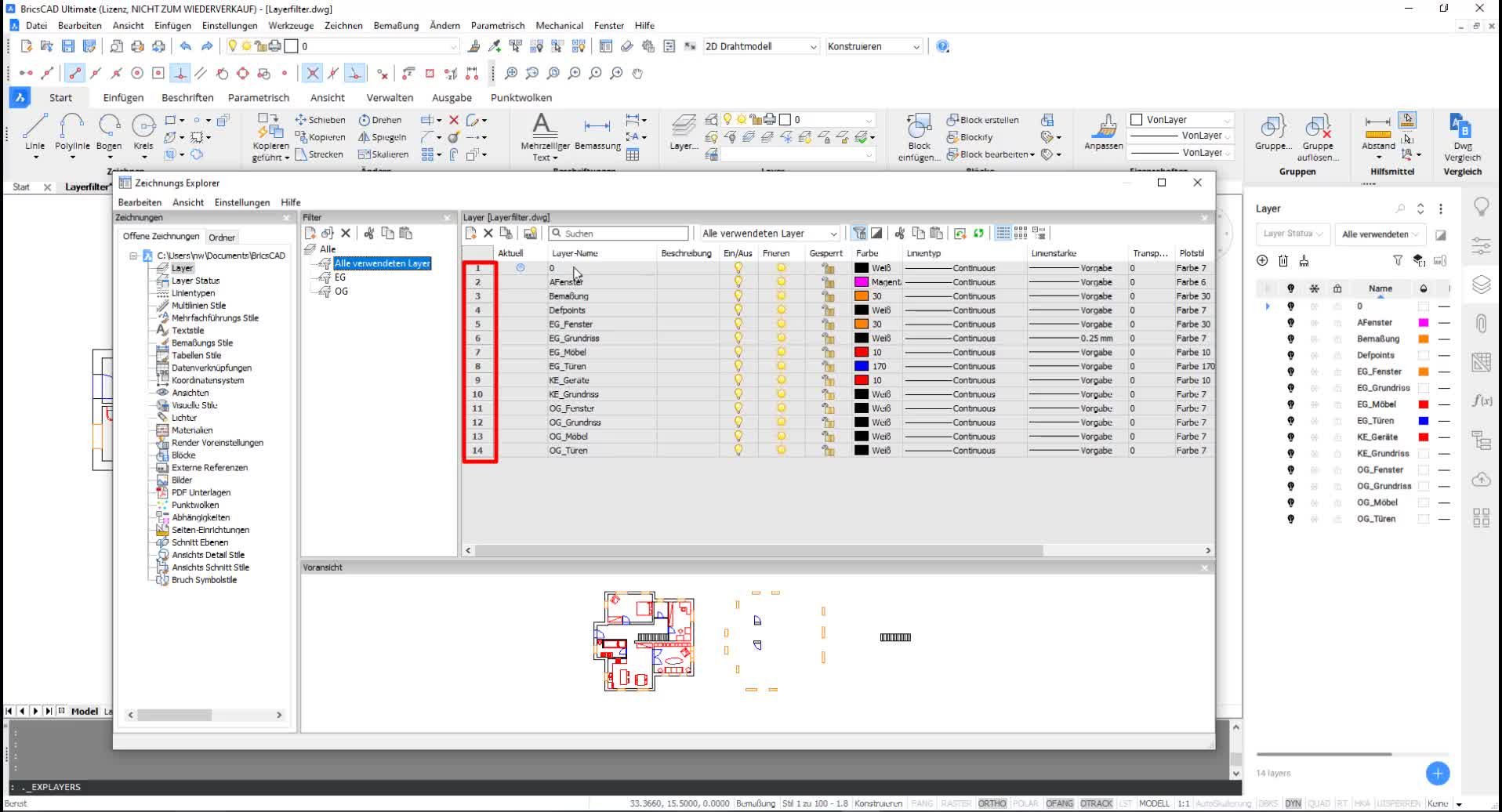Click the delete filter X icon
Viewport: 1502px width, 812px height.
tap(345, 234)
